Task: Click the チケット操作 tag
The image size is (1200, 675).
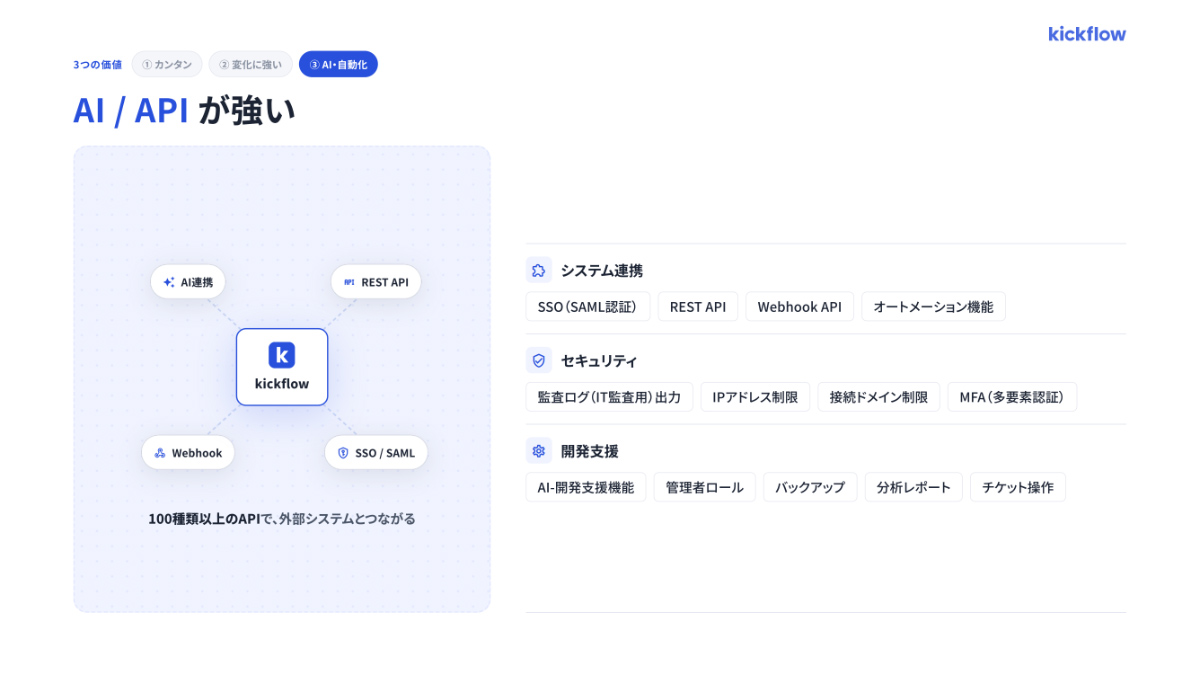Action: (1018, 487)
